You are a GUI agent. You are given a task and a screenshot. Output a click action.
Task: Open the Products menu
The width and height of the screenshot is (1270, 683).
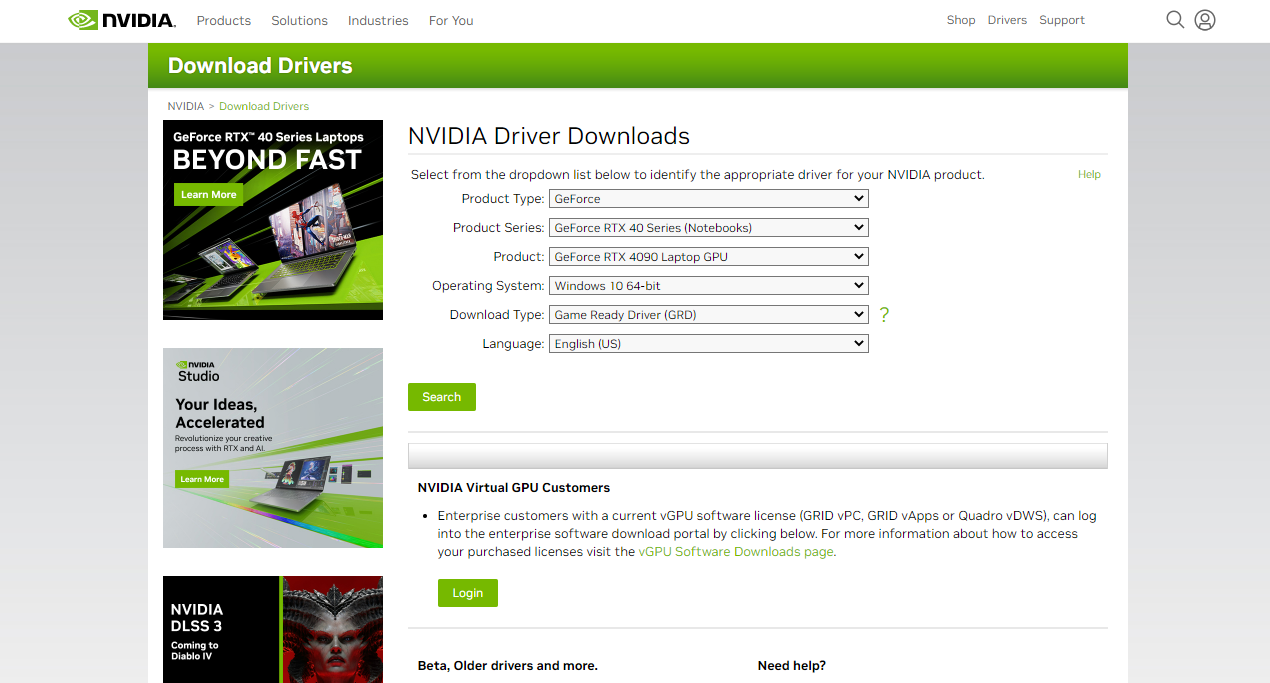pyautogui.click(x=223, y=20)
